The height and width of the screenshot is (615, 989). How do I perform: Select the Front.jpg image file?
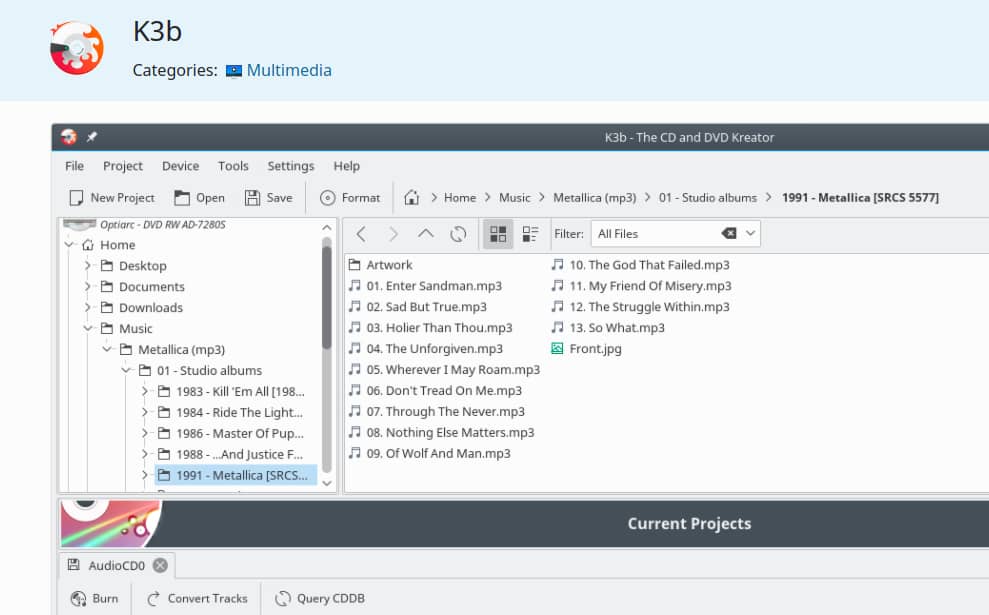pyautogui.click(x=587, y=348)
